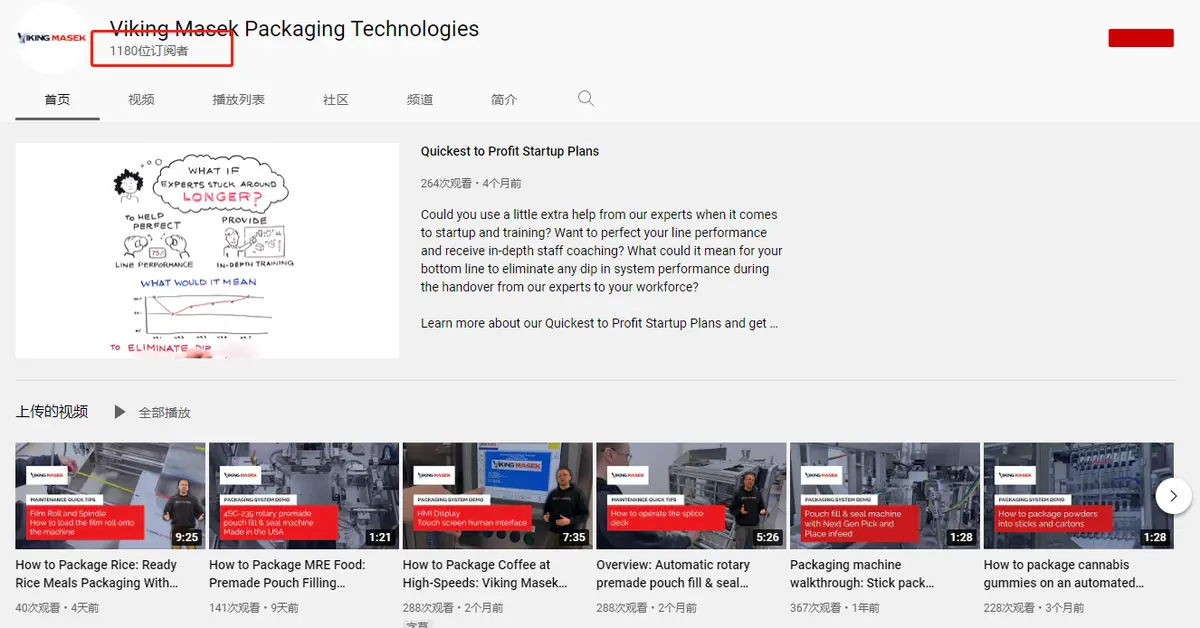The image size is (1200, 628).
Task: Open the automatic rotary premade pouch thumbnail
Action: [691, 496]
